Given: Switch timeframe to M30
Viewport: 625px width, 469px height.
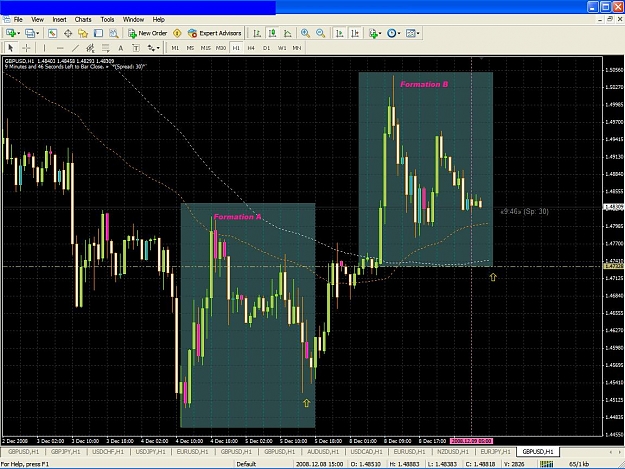Looking at the screenshot, I should [x=221, y=48].
